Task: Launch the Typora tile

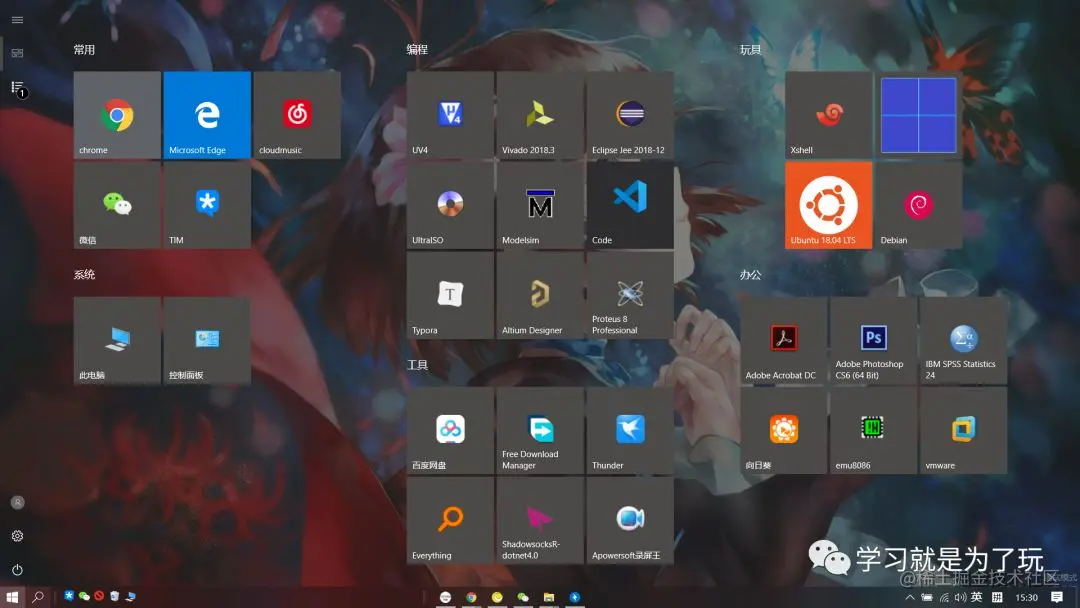Action: pyautogui.click(x=450, y=295)
